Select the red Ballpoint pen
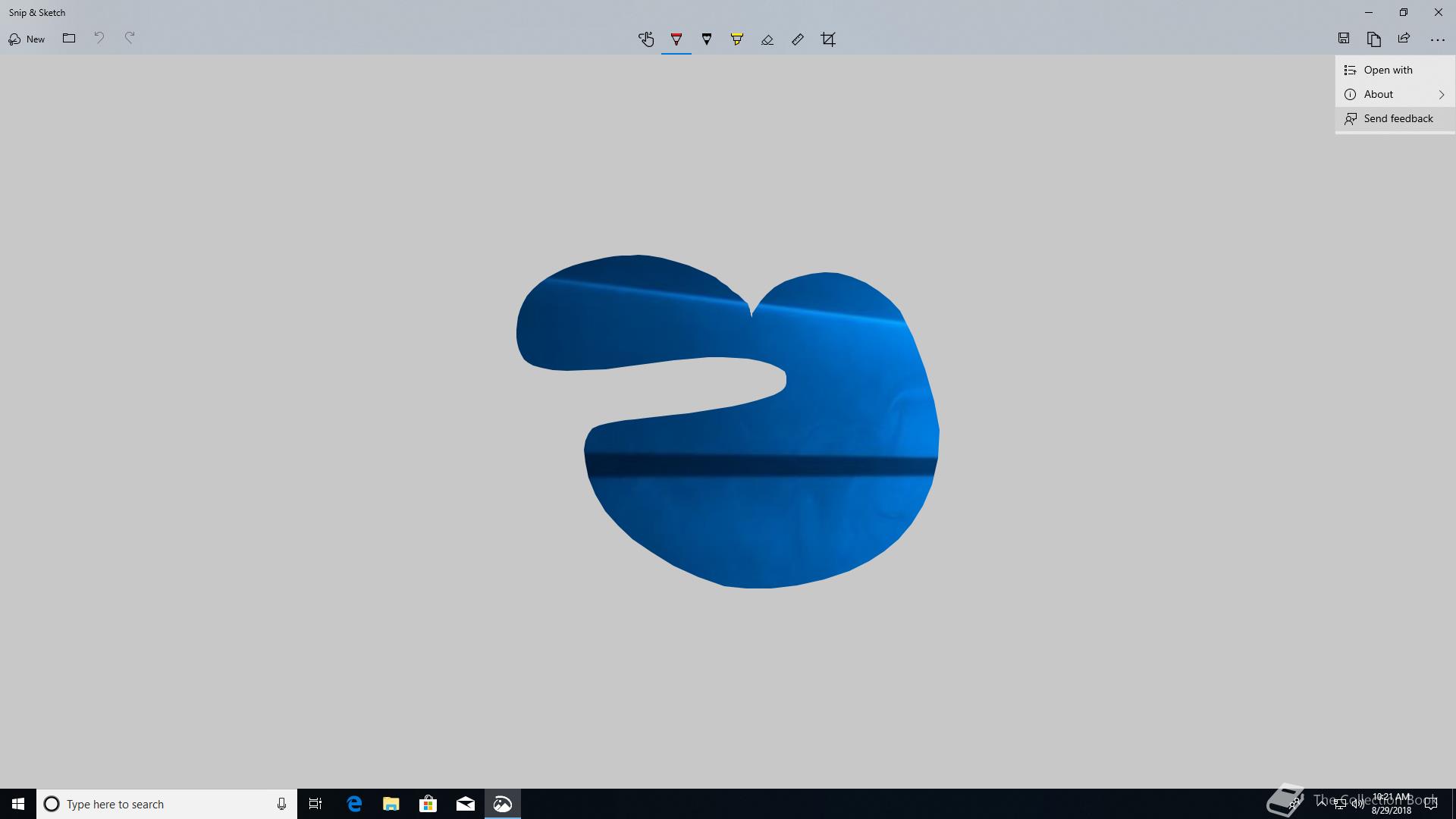1456x819 pixels. pyautogui.click(x=676, y=39)
